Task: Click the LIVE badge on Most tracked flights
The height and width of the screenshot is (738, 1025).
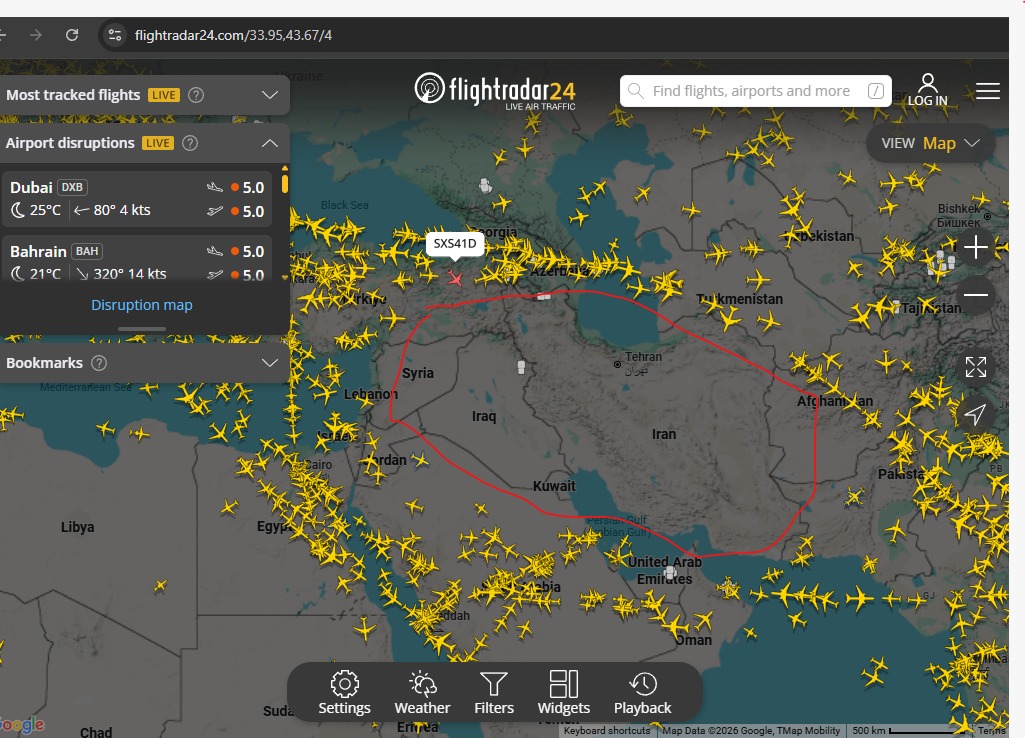Action: point(163,95)
